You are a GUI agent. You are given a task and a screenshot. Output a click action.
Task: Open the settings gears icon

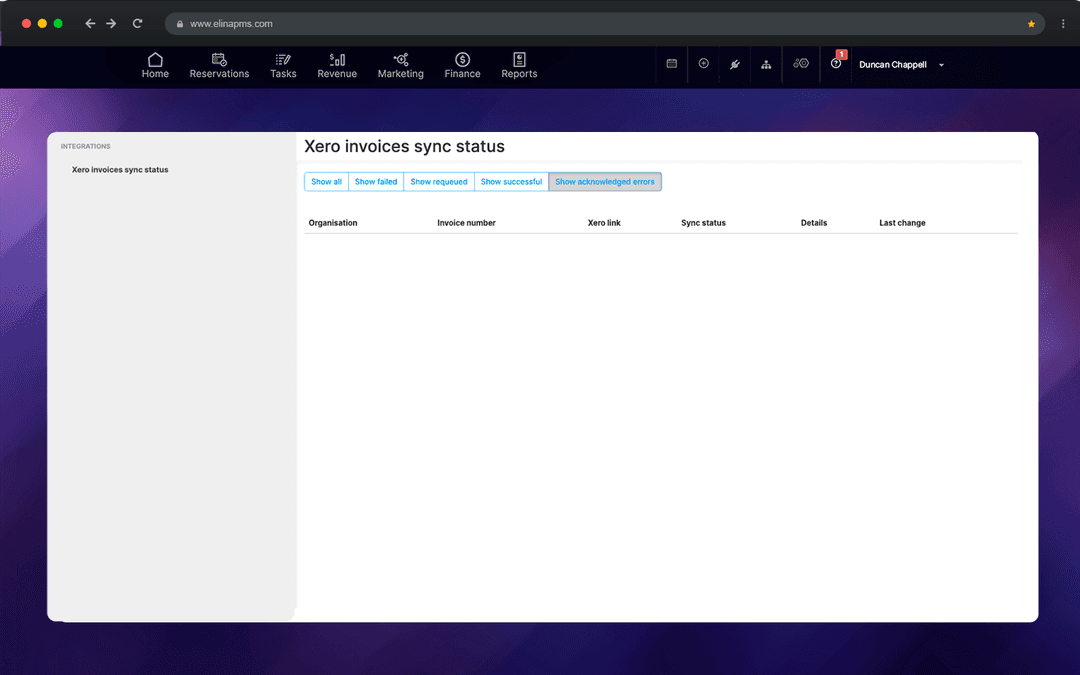(x=801, y=63)
